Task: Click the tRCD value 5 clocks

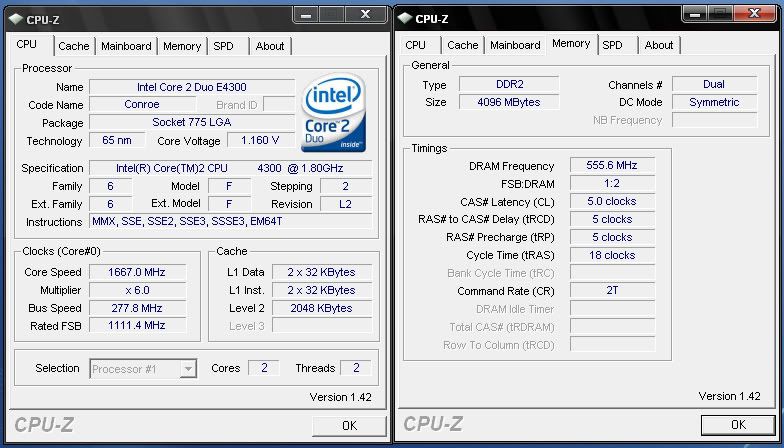Action: click(612, 220)
